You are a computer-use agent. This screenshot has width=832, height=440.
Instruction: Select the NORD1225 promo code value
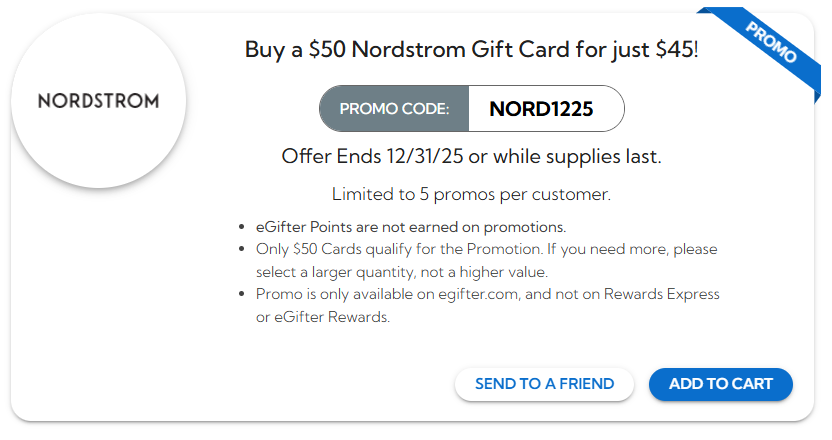click(x=541, y=109)
